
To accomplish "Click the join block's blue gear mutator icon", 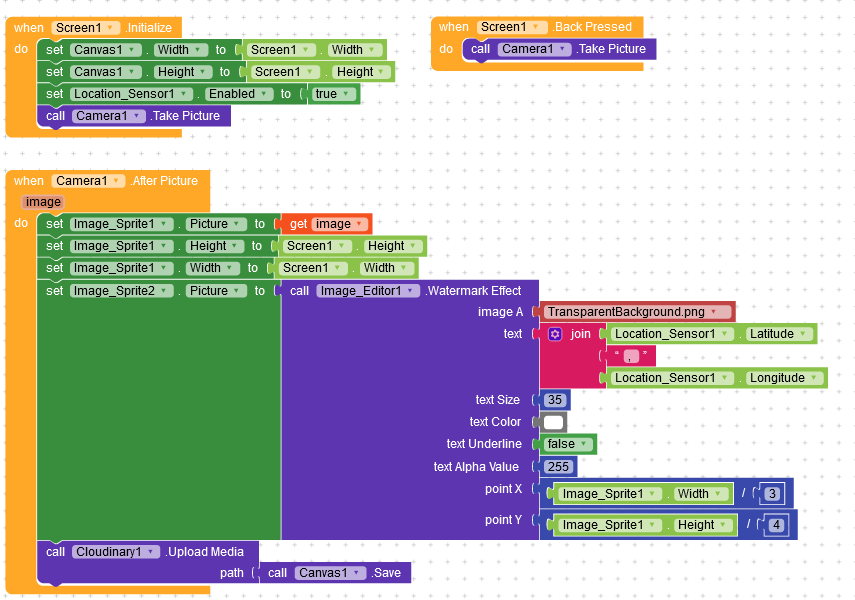I will click(555, 334).
